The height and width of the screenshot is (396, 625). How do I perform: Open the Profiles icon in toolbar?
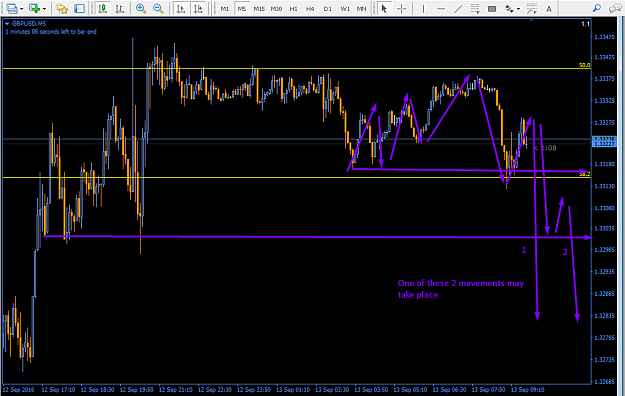point(12,8)
